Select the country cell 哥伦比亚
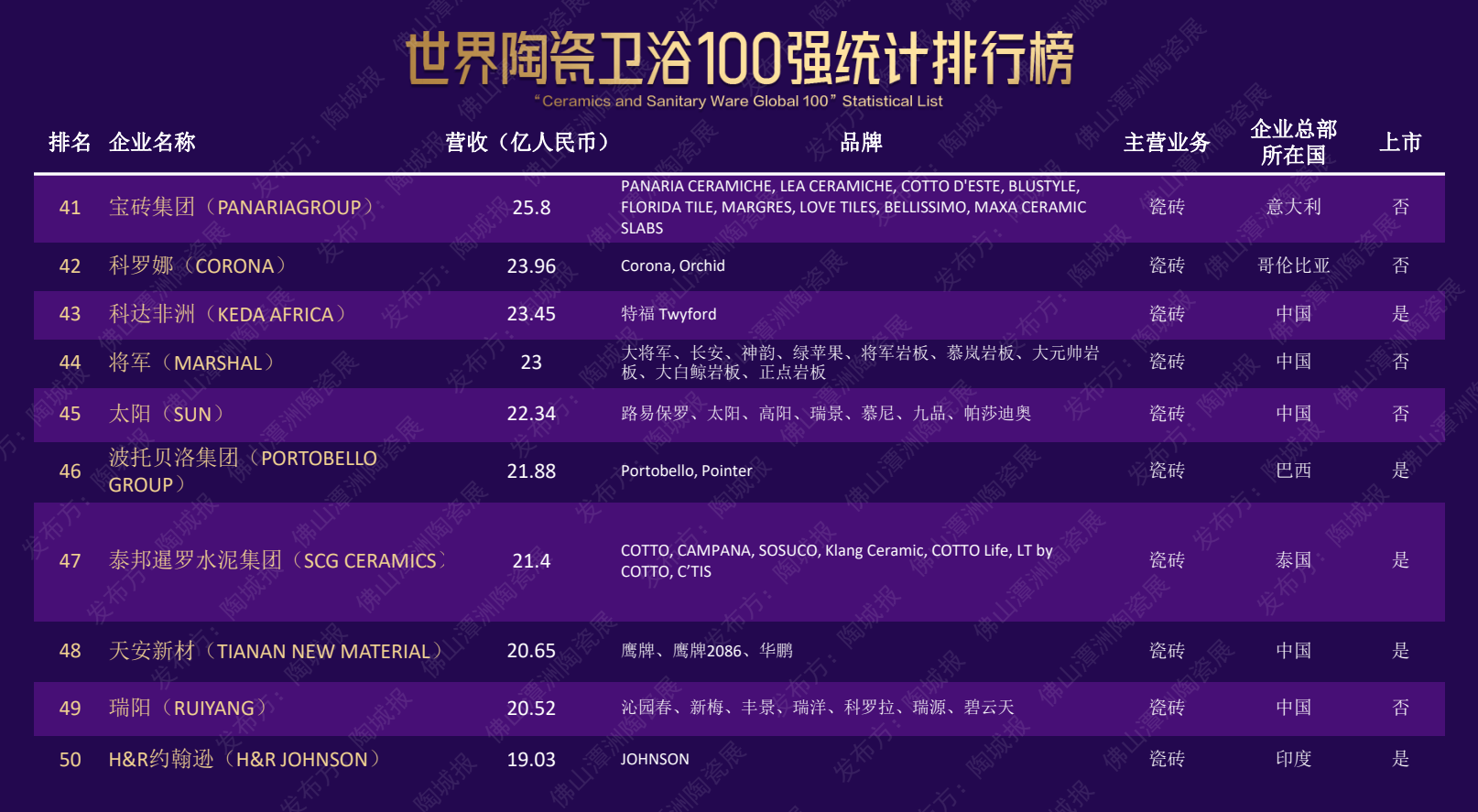This screenshot has width=1478, height=812. pos(1293,265)
